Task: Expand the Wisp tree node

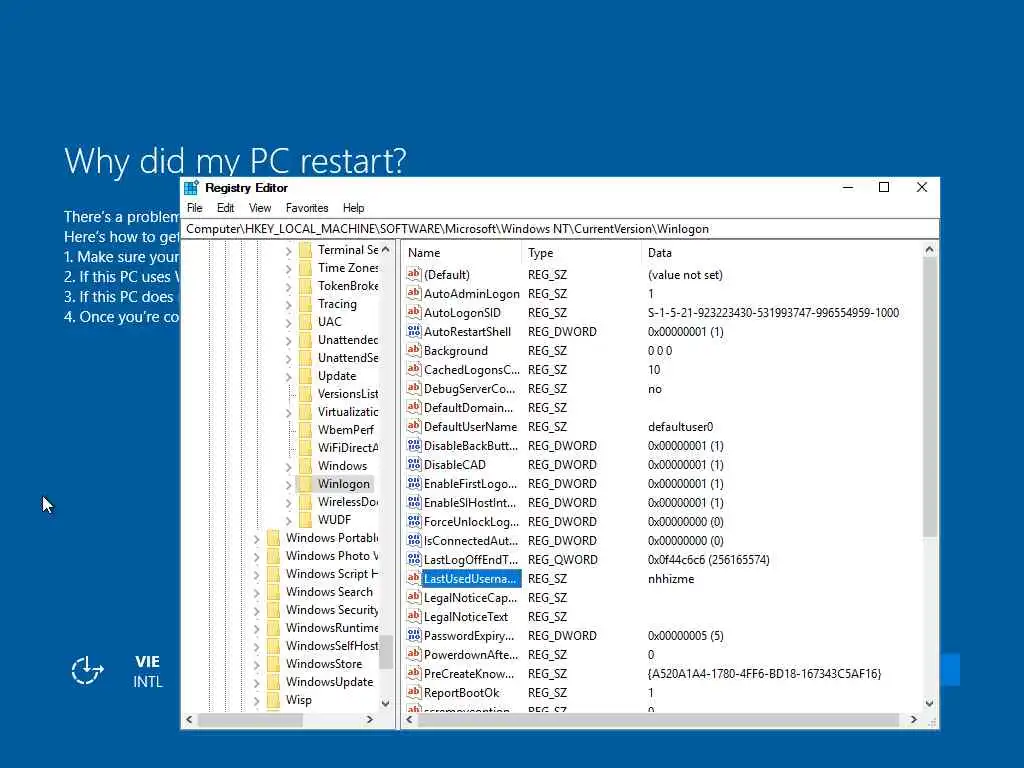Action: click(257, 701)
